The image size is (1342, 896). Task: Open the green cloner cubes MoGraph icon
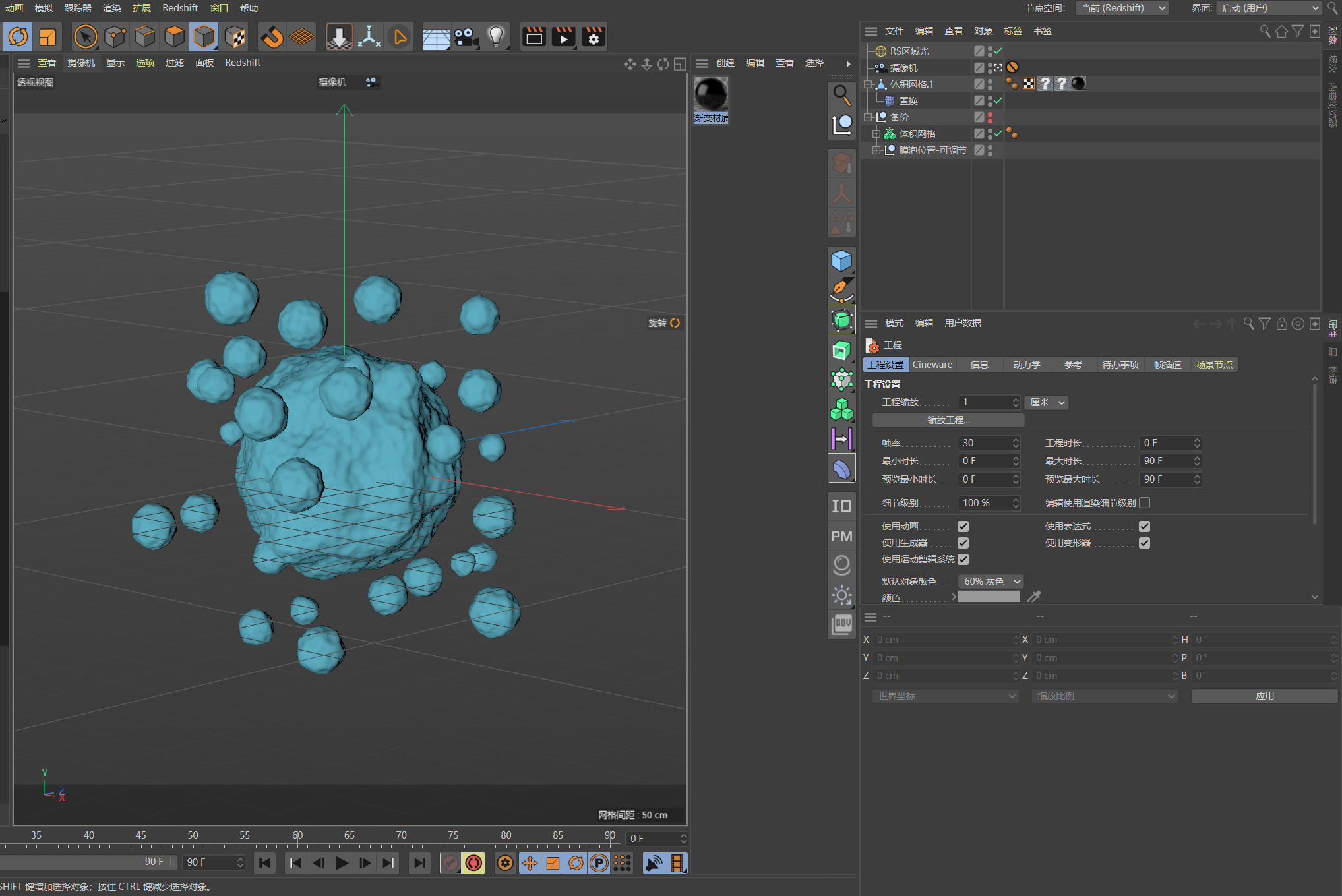pyautogui.click(x=841, y=409)
